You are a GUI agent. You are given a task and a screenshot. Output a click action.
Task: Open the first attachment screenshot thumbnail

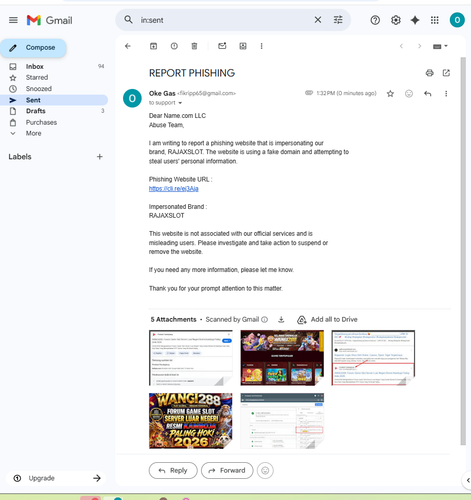[x=191, y=358]
